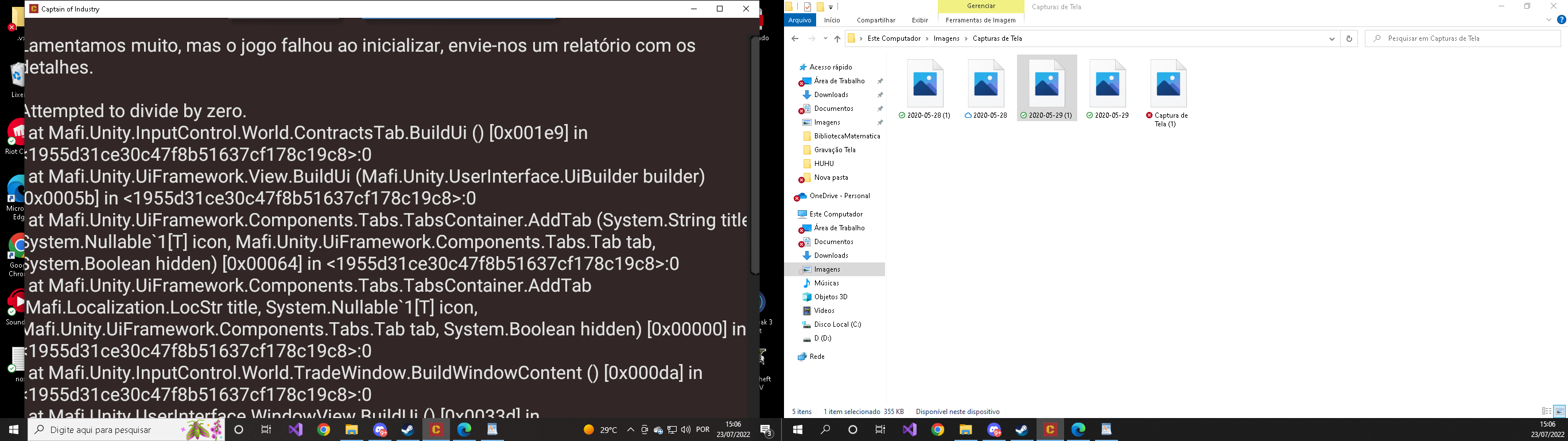Image resolution: width=1568 pixels, height=441 pixels.
Task: Click the POR language indicator
Action: [x=703, y=430]
